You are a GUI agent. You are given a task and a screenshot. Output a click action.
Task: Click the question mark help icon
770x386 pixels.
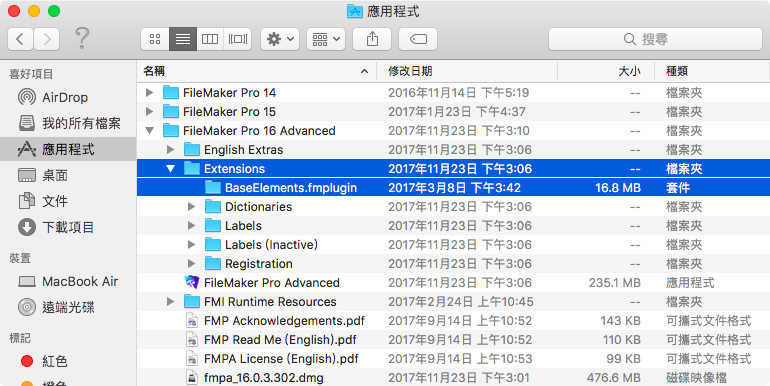[x=82, y=38]
